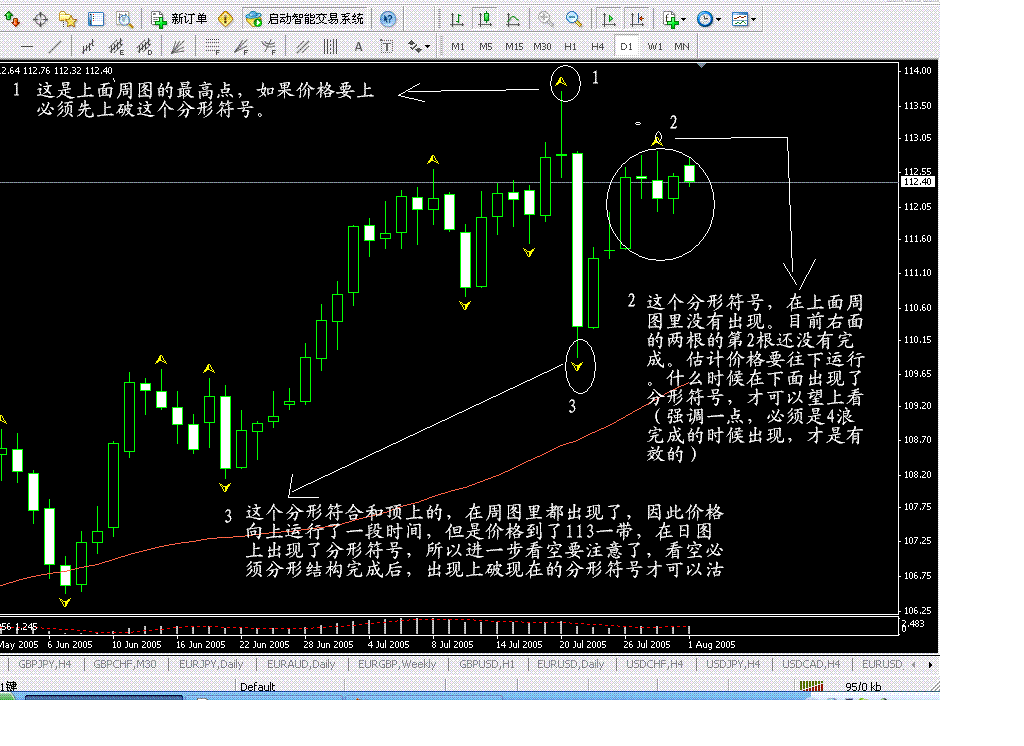Image resolution: width=1024 pixels, height=746 pixels.
Task: Click the chart shift triangle marker at top
Action: click(x=701, y=65)
